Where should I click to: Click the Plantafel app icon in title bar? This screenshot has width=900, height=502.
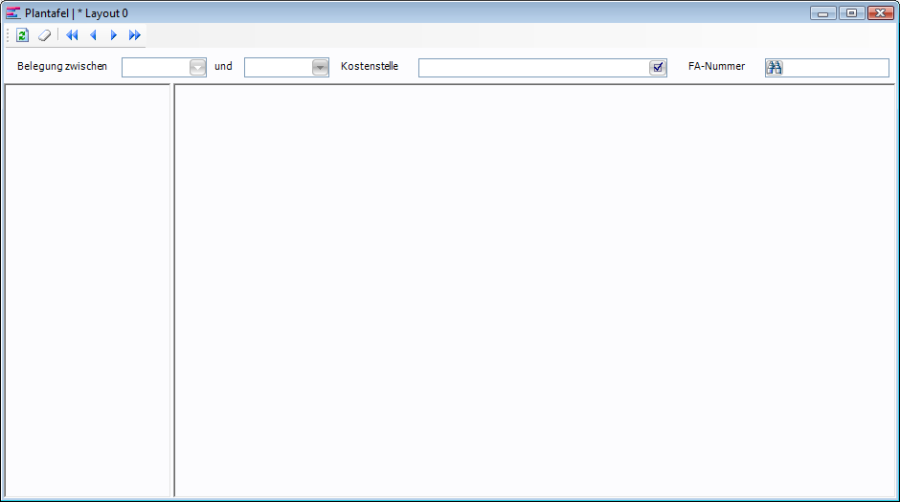(x=13, y=13)
